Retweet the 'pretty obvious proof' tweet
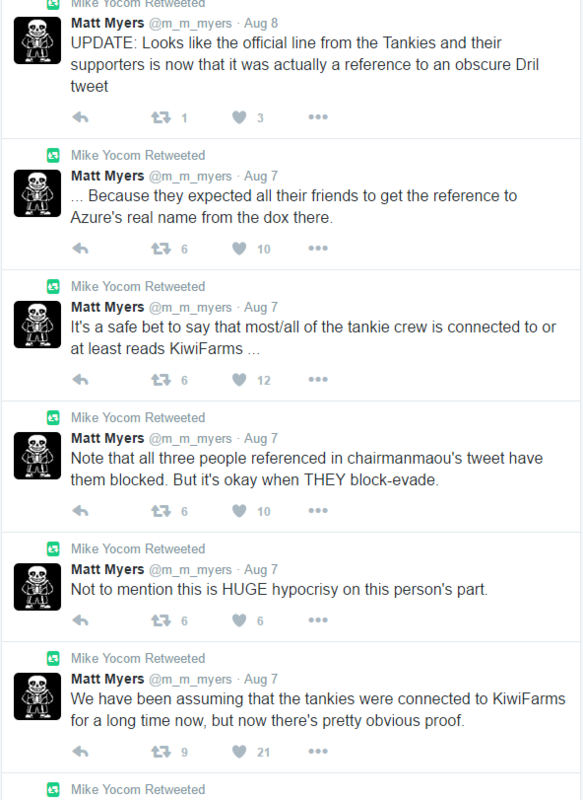Screen dimensions: 583x800 tap(161, 752)
